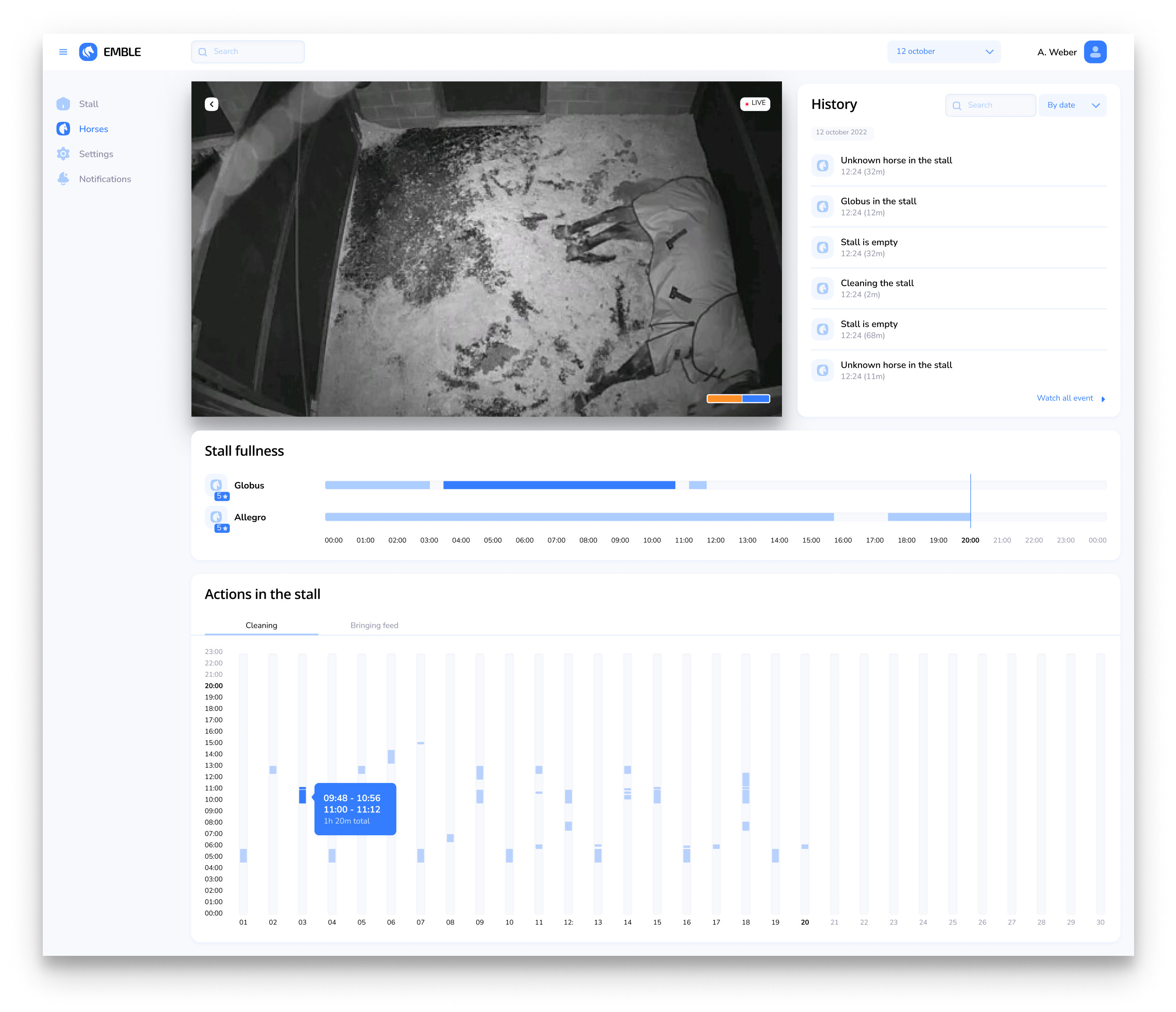Click the Notifications bell icon

63,179
